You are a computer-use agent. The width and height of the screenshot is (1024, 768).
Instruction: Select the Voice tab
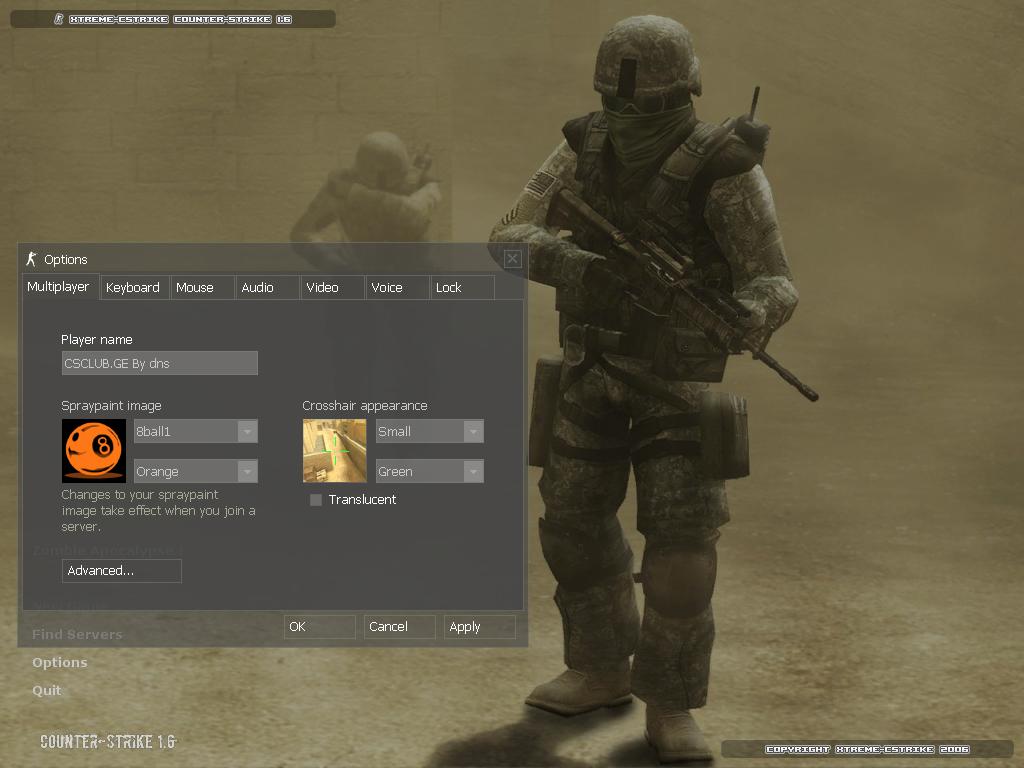click(x=387, y=287)
